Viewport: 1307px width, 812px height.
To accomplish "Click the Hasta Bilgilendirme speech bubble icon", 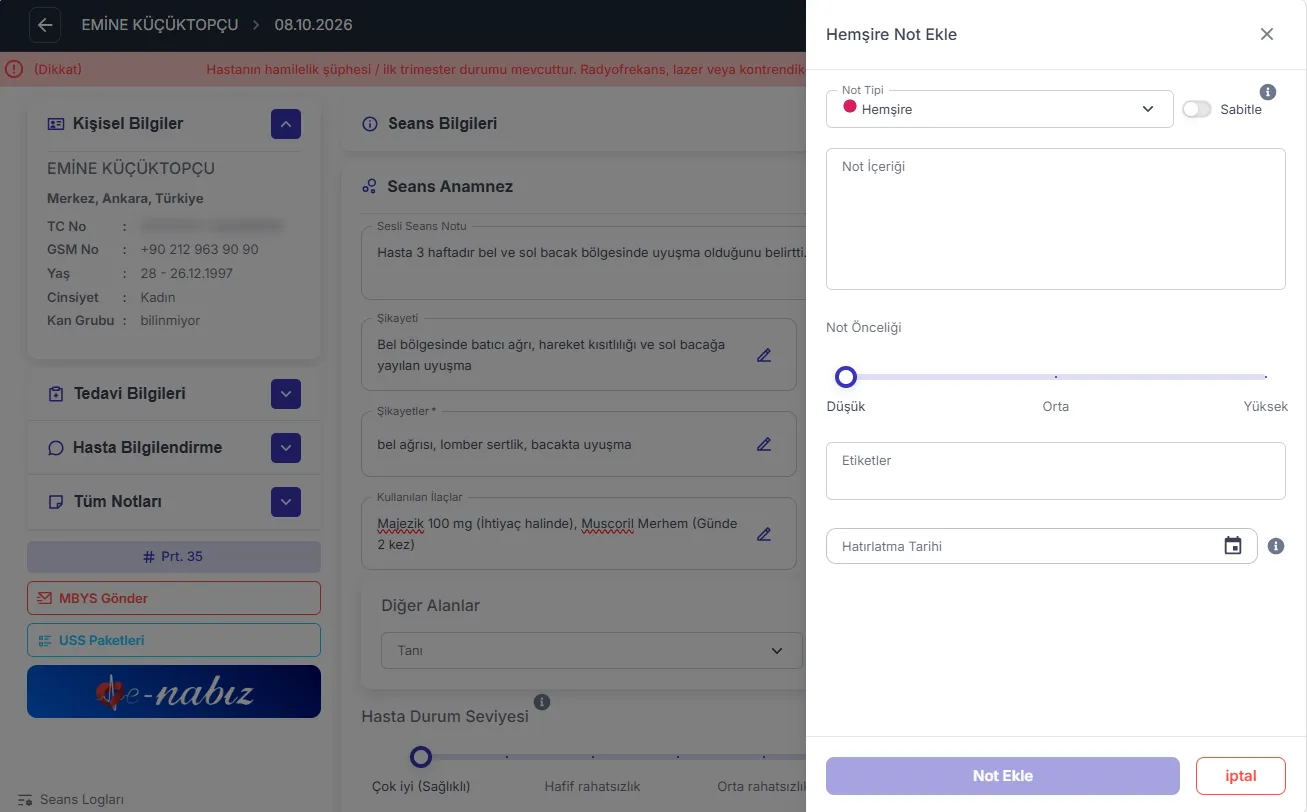I will [56, 448].
